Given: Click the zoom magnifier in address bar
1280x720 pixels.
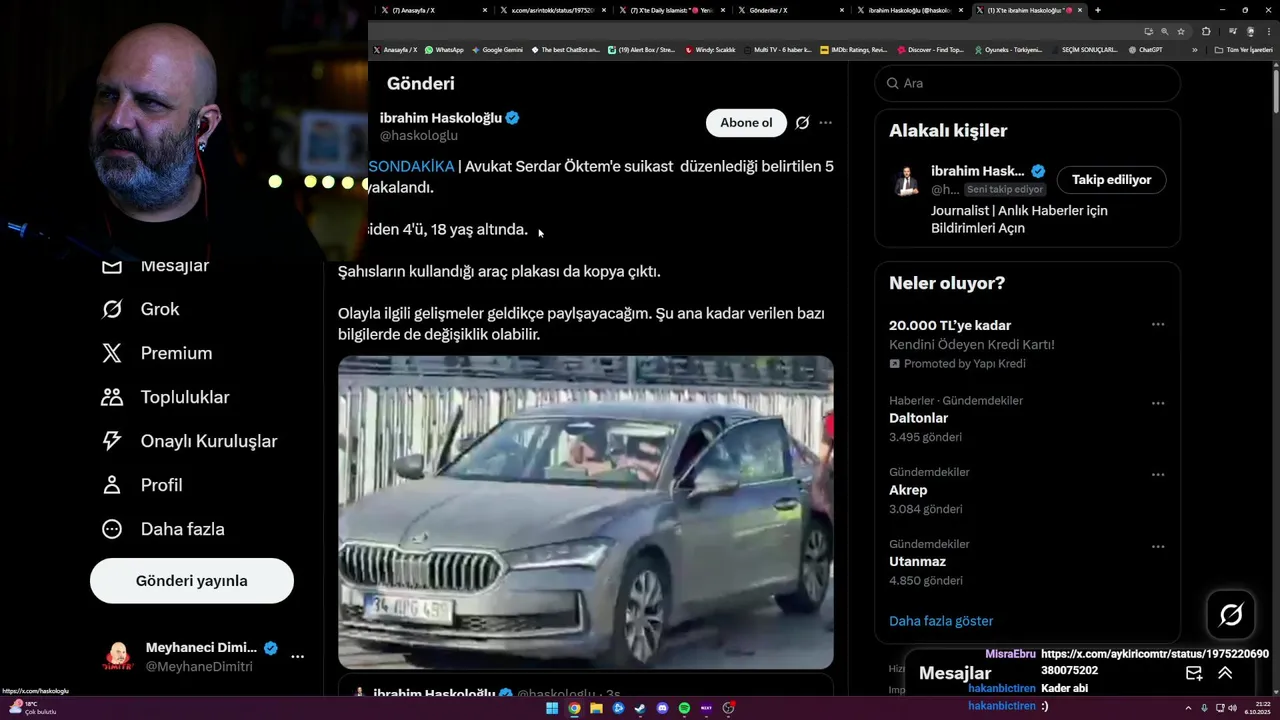Looking at the screenshot, I should click(x=1164, y=31).
